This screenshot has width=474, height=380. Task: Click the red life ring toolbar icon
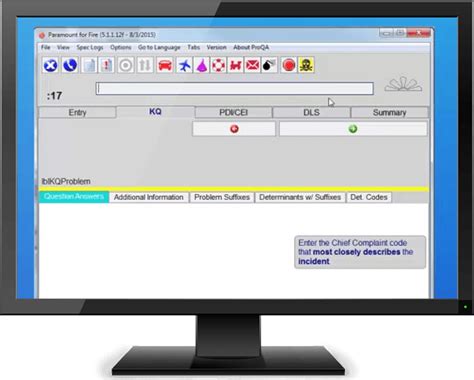click(219, 65)
